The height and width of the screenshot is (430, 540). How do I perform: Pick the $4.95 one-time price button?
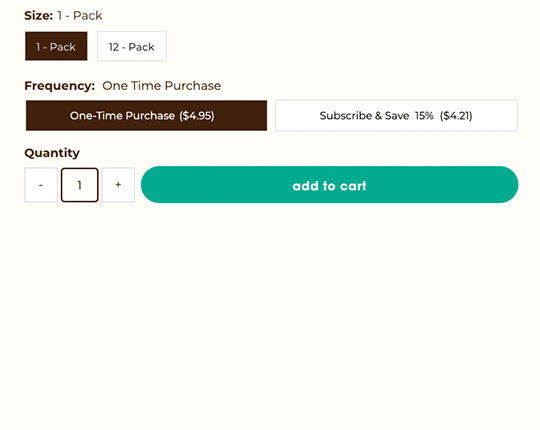[146, 116]
